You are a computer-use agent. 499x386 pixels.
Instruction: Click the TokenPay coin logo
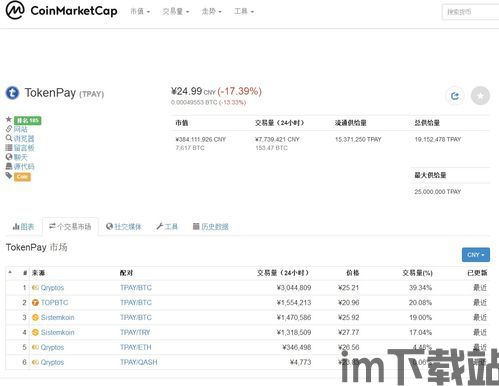click(13, 93)
